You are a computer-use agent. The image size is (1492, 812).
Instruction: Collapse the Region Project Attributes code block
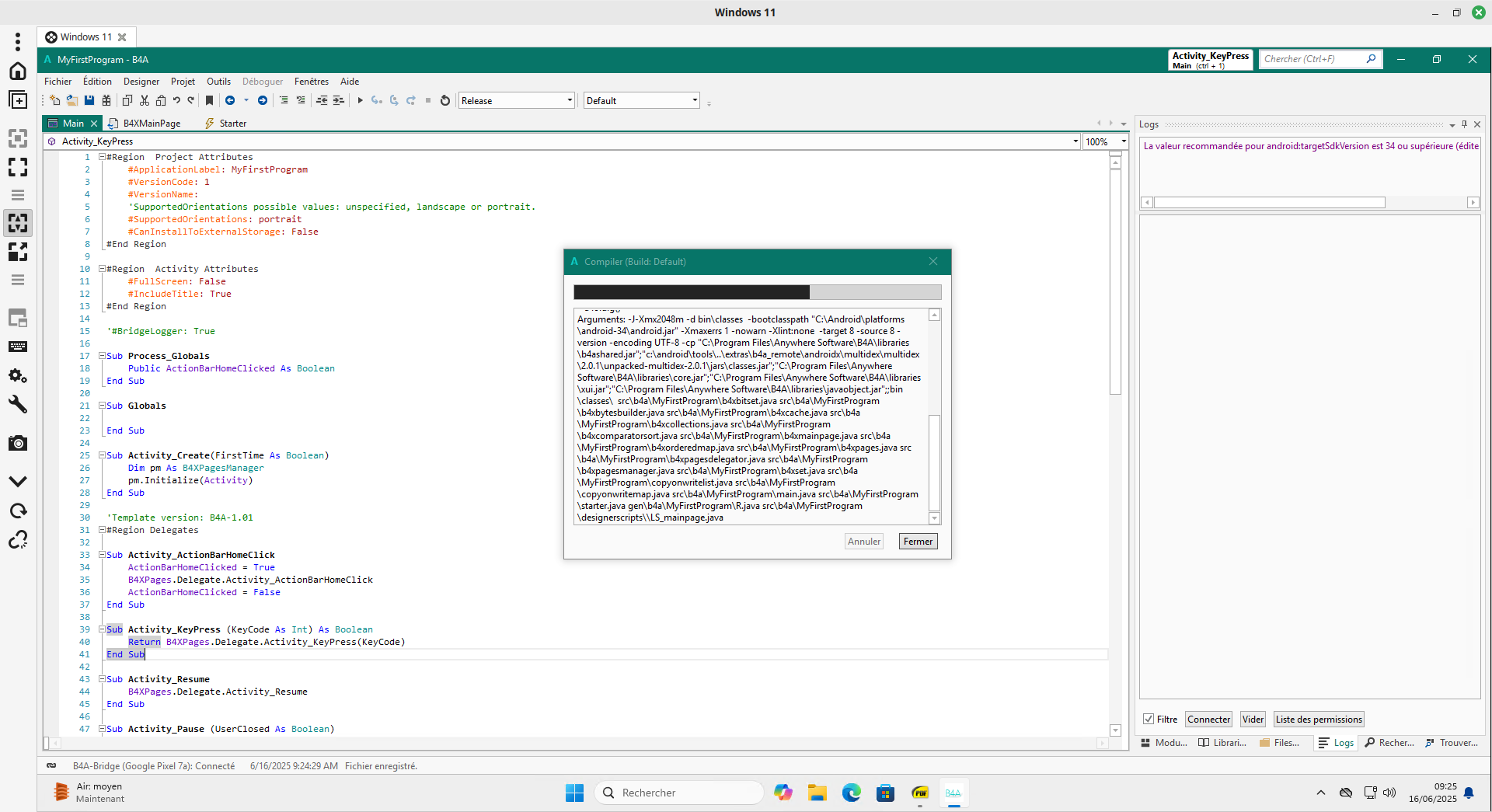click(102, 156)
